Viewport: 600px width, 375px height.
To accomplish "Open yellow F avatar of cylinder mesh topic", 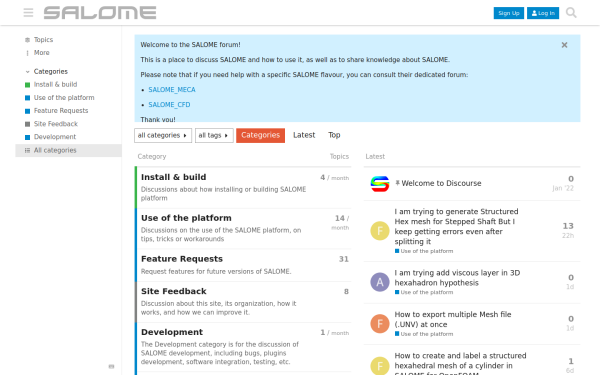I will pyautogui.click(x=380, y=365).
